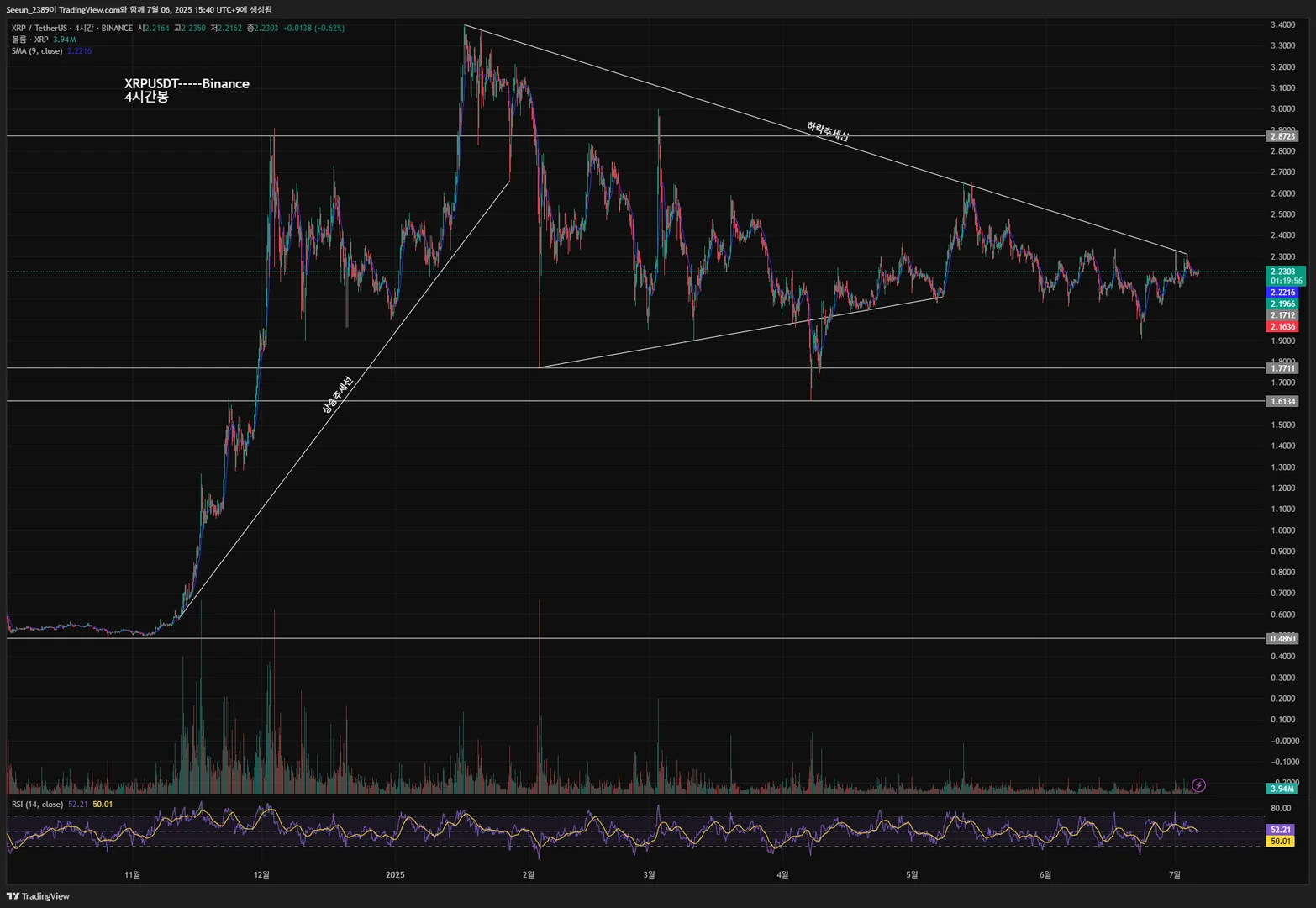Screen dimensions: 1316x908
Task: Click the lightning bolt icon beside the volume pane
Action: pos(1198,785)
